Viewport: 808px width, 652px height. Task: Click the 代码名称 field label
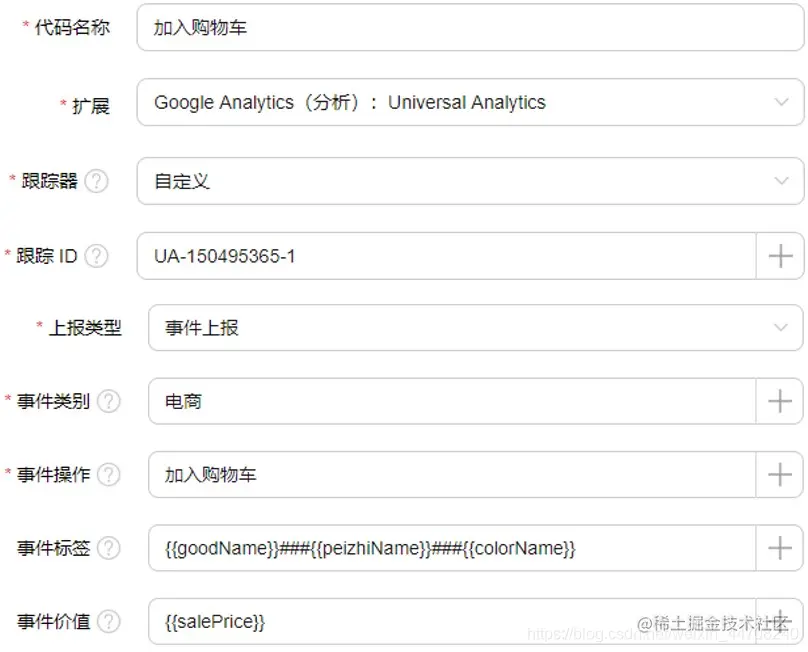tap(72, 27)
